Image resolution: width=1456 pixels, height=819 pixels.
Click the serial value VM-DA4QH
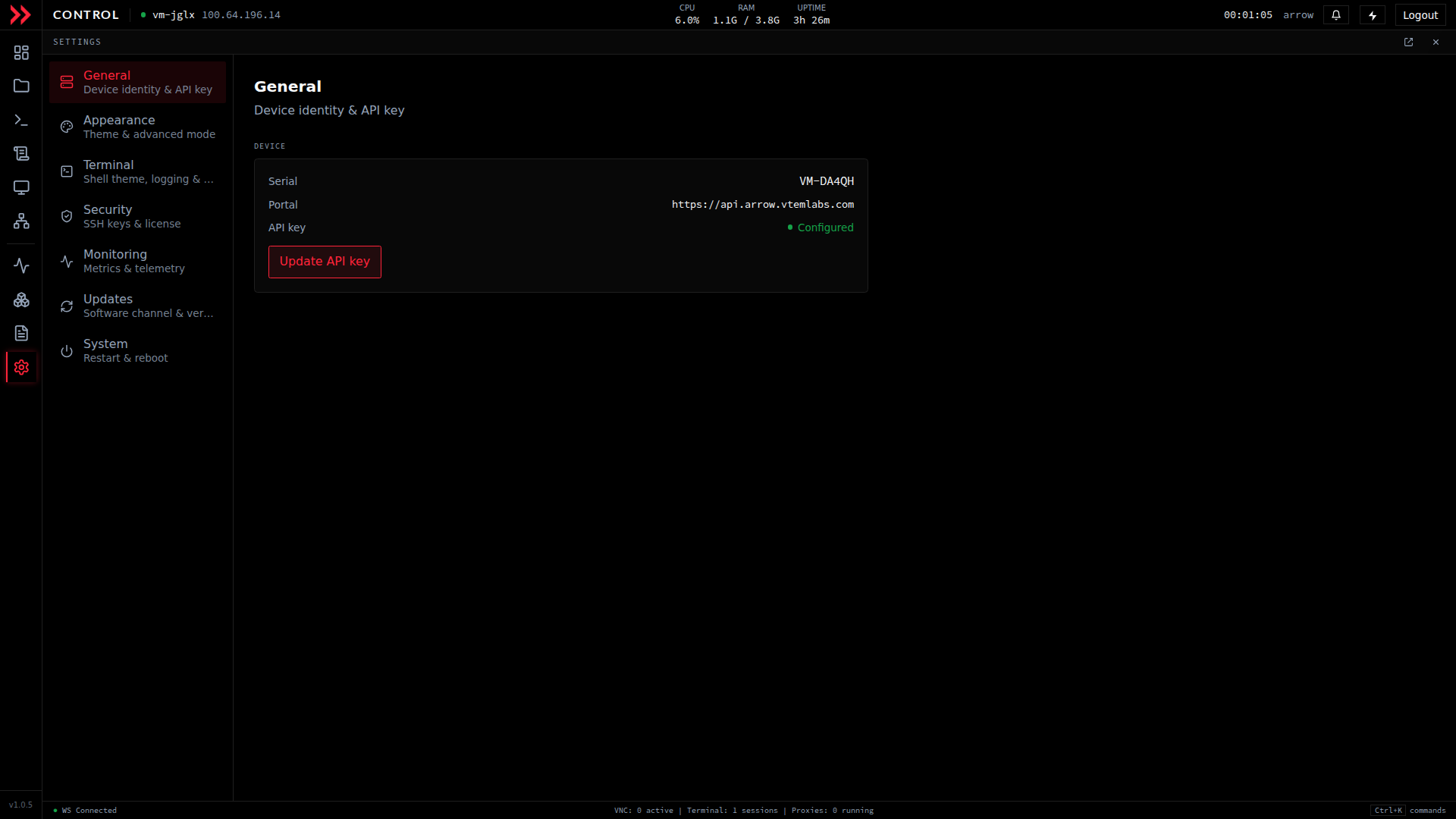(826, 181)
